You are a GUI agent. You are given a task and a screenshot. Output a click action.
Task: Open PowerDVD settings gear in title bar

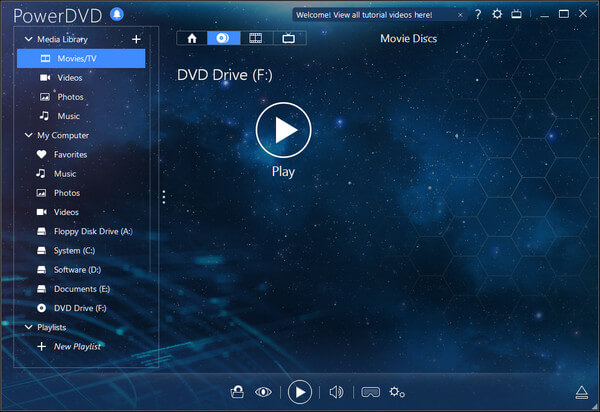[497, 15]
